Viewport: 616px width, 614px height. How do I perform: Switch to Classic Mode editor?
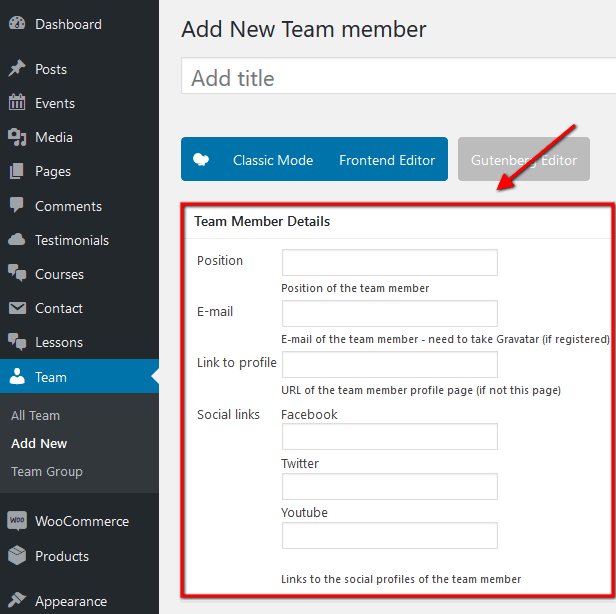point(273,160)
